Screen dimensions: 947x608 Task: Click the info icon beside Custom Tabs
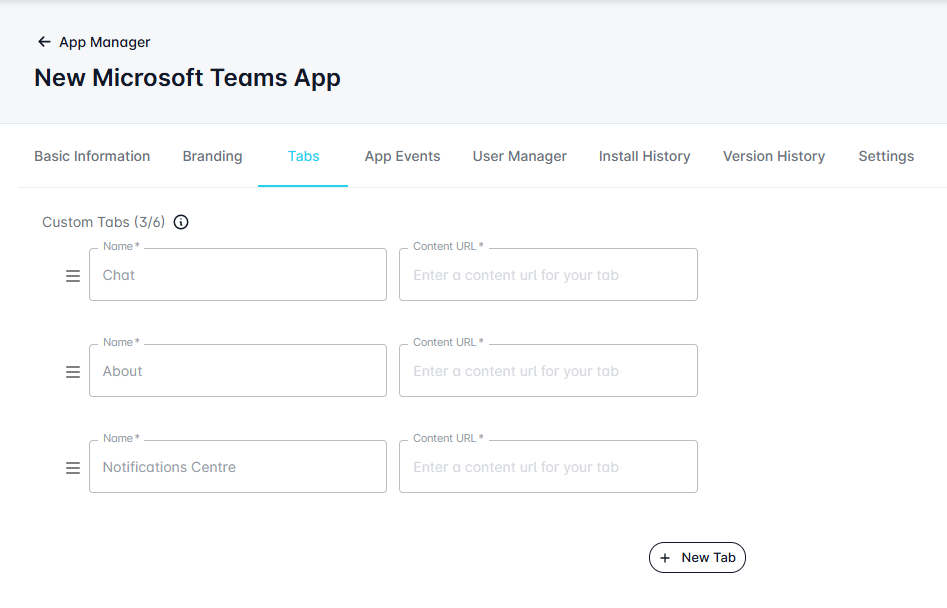pos(181,222)
